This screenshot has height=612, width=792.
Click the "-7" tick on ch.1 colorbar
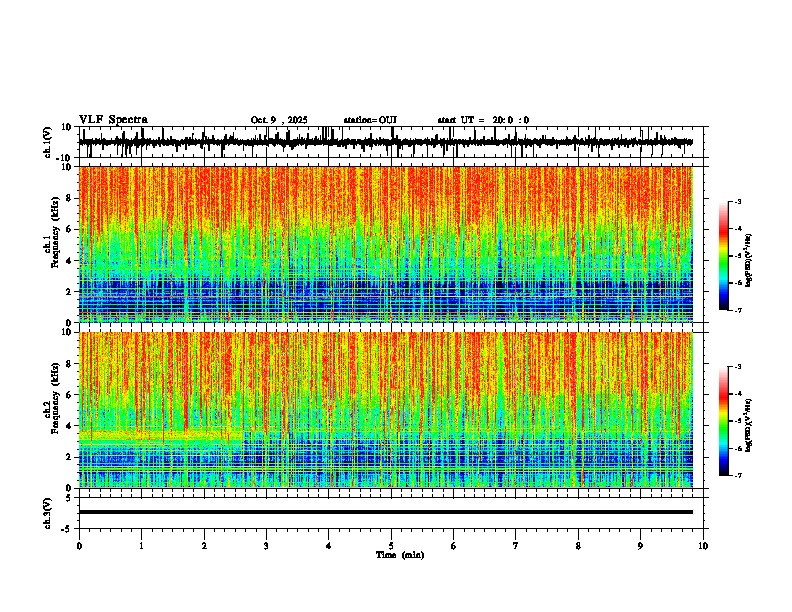(x=738, y=310)
